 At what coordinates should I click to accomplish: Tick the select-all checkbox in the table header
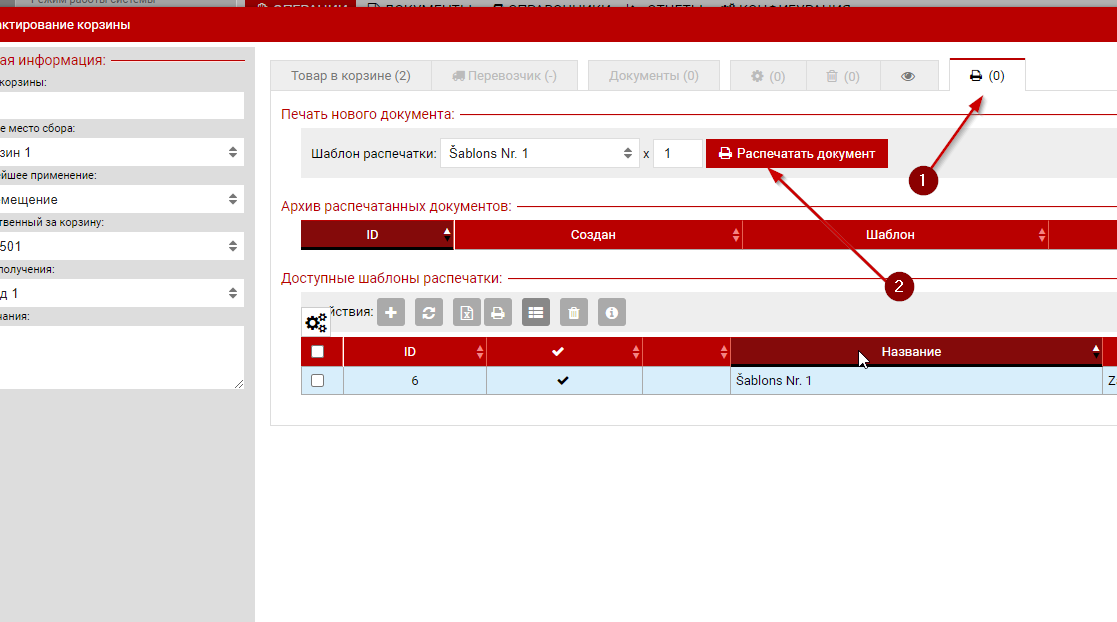pos(318,352)
